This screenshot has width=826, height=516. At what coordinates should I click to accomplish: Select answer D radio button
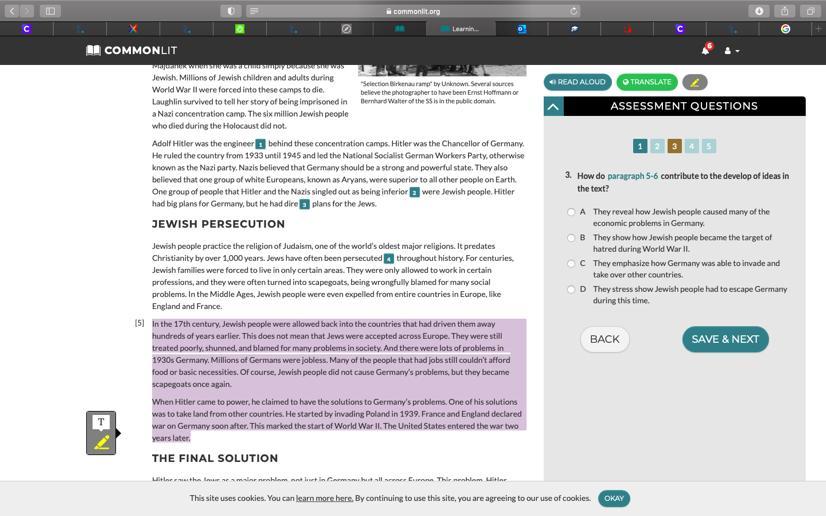tap(571, 289)
